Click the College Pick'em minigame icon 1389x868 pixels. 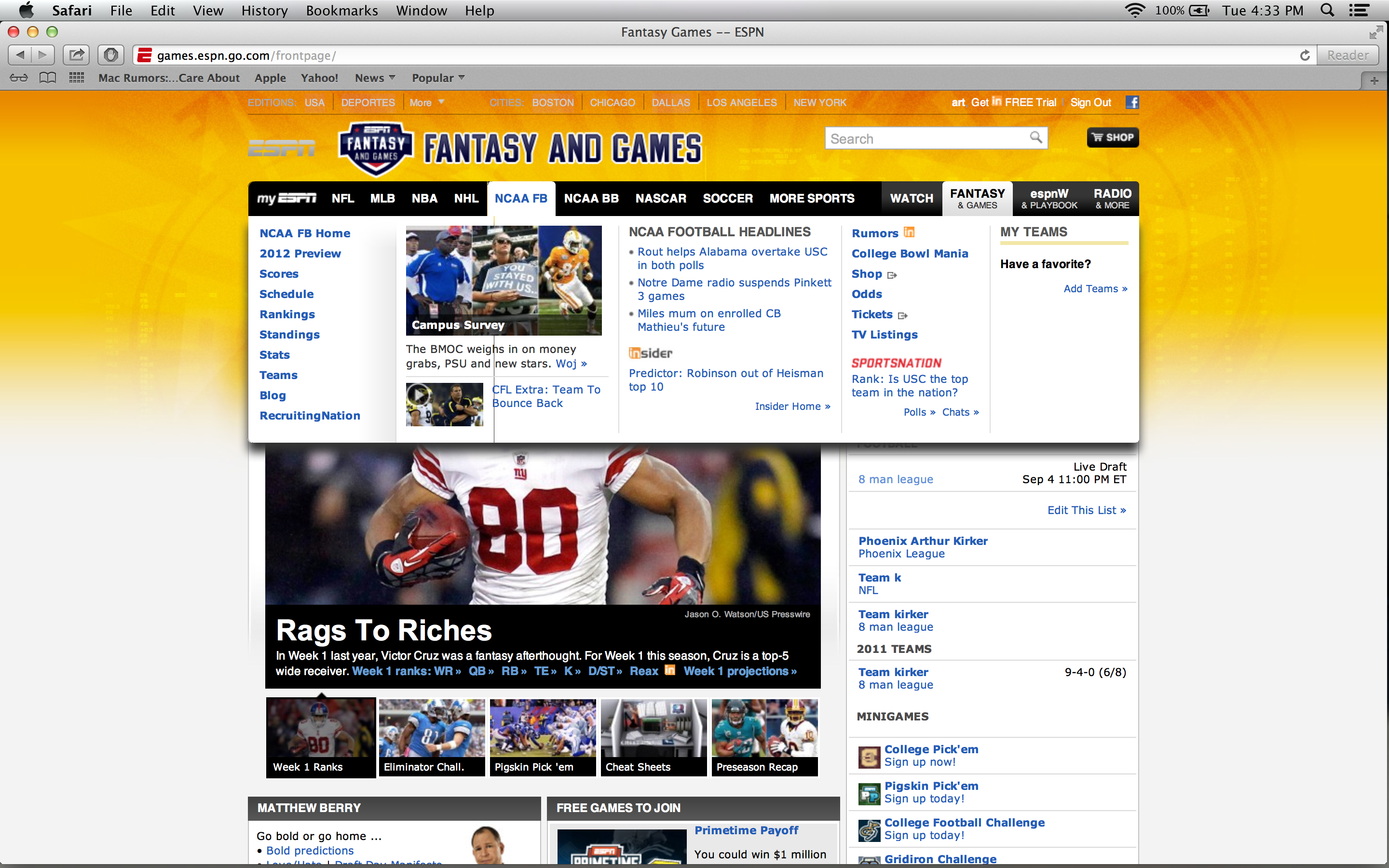(x=869, y=757)
